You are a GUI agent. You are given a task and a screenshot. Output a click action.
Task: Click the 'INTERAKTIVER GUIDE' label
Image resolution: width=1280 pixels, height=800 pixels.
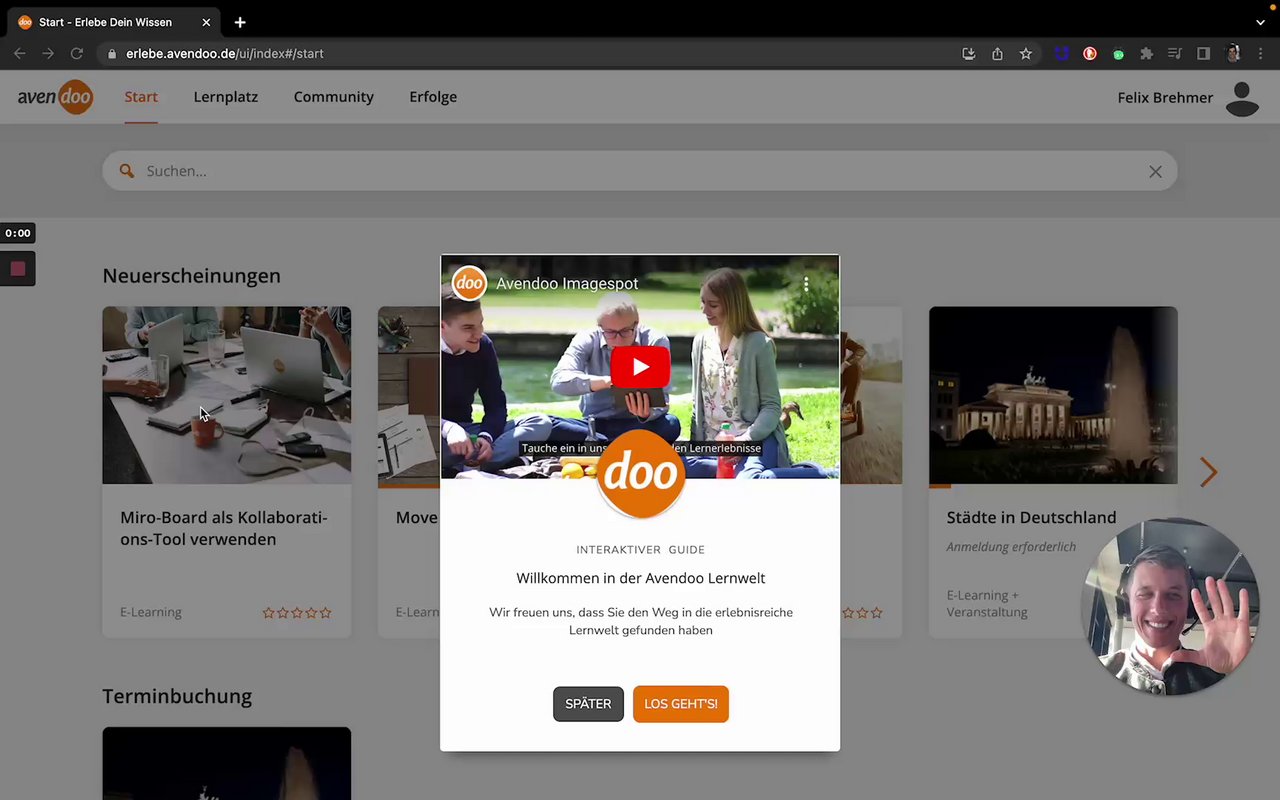click(641, 550)
